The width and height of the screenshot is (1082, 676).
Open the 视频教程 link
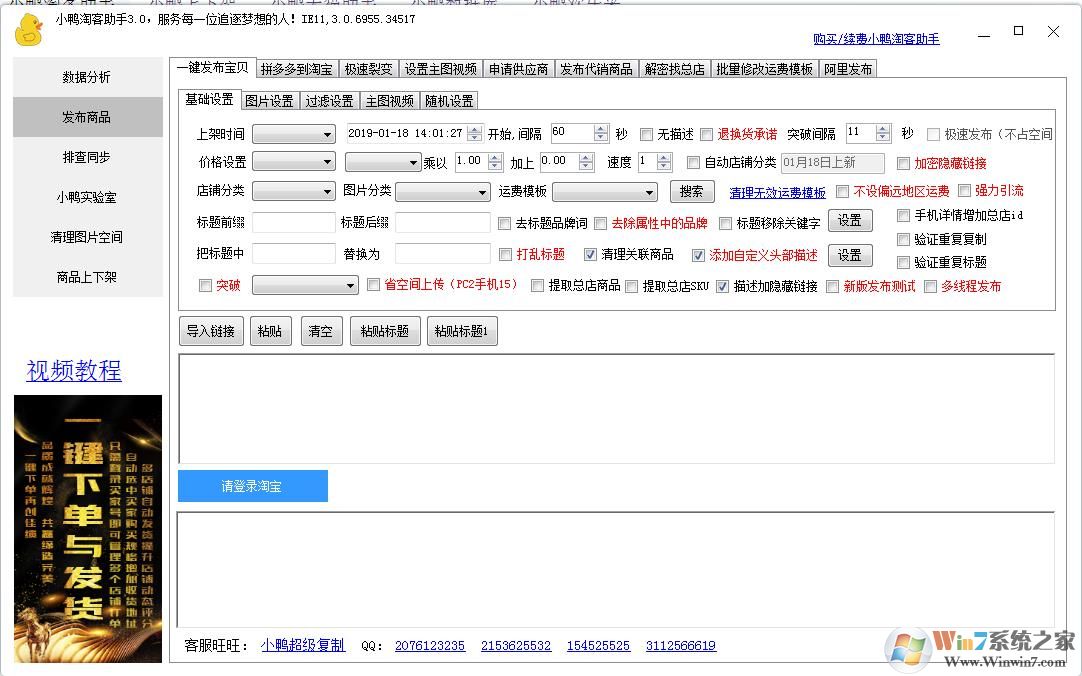(72, 372)
